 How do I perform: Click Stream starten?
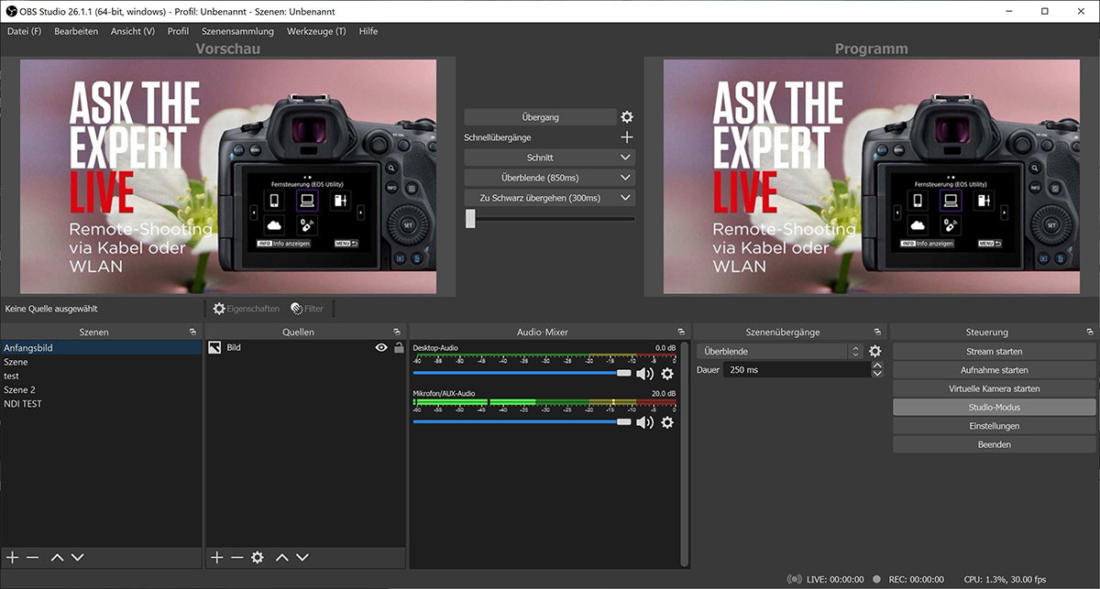(x=994, y=351)
